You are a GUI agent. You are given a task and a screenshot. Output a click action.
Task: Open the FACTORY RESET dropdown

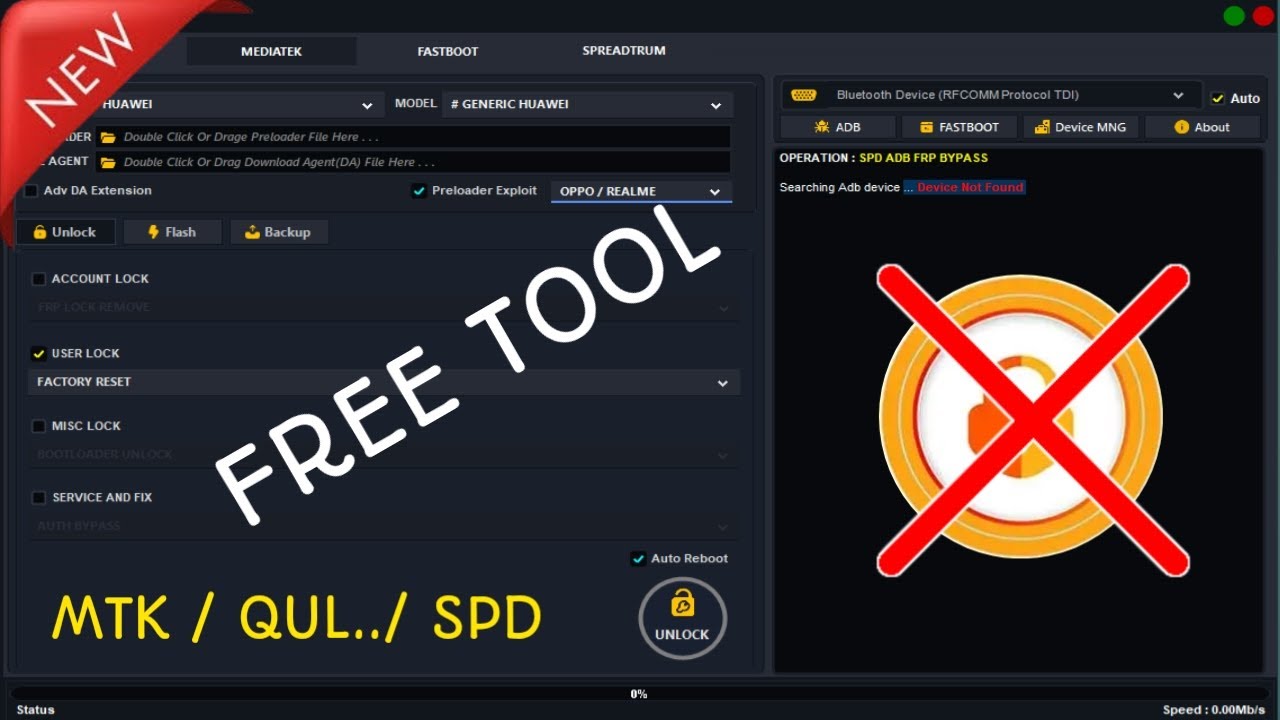384,382
